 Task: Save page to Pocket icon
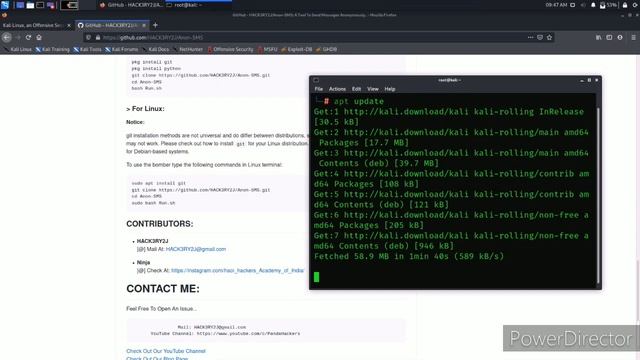tap(540, 37)
